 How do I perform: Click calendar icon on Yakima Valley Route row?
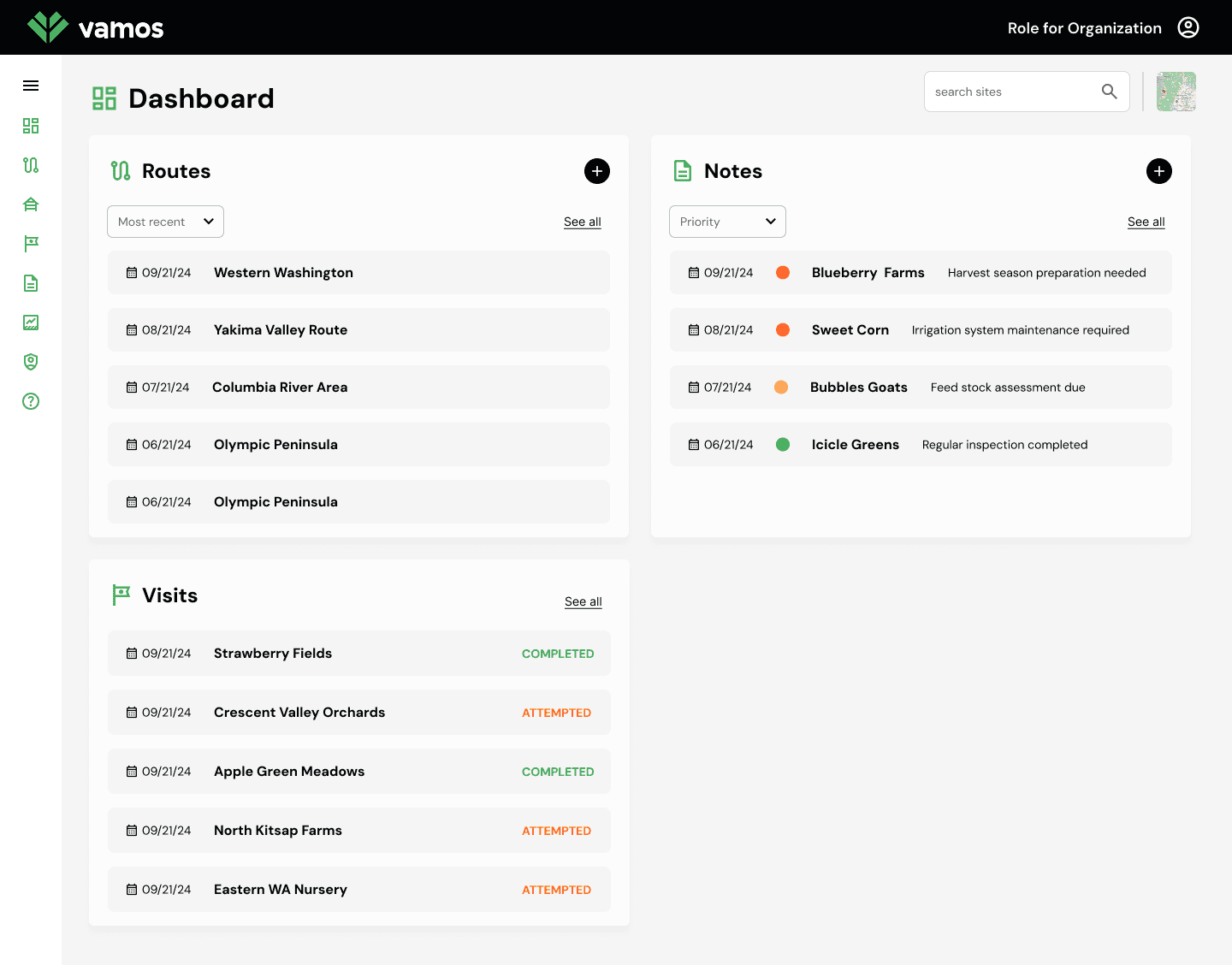tap(132, 330)
